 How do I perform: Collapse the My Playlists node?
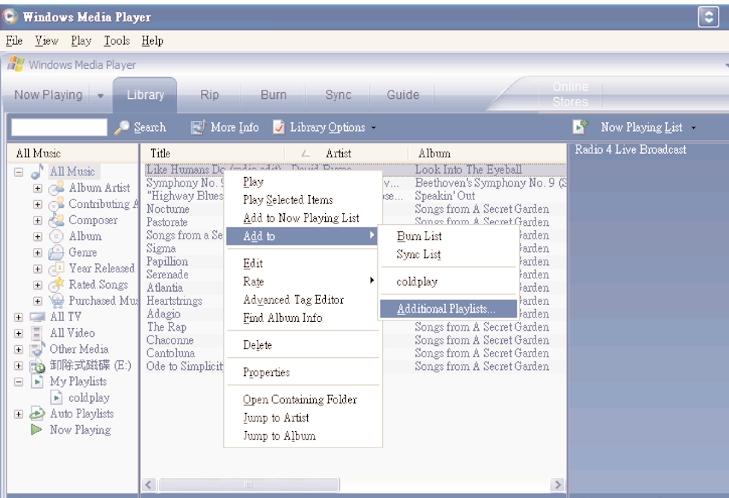pyautogui.click(x=18, y=382)
